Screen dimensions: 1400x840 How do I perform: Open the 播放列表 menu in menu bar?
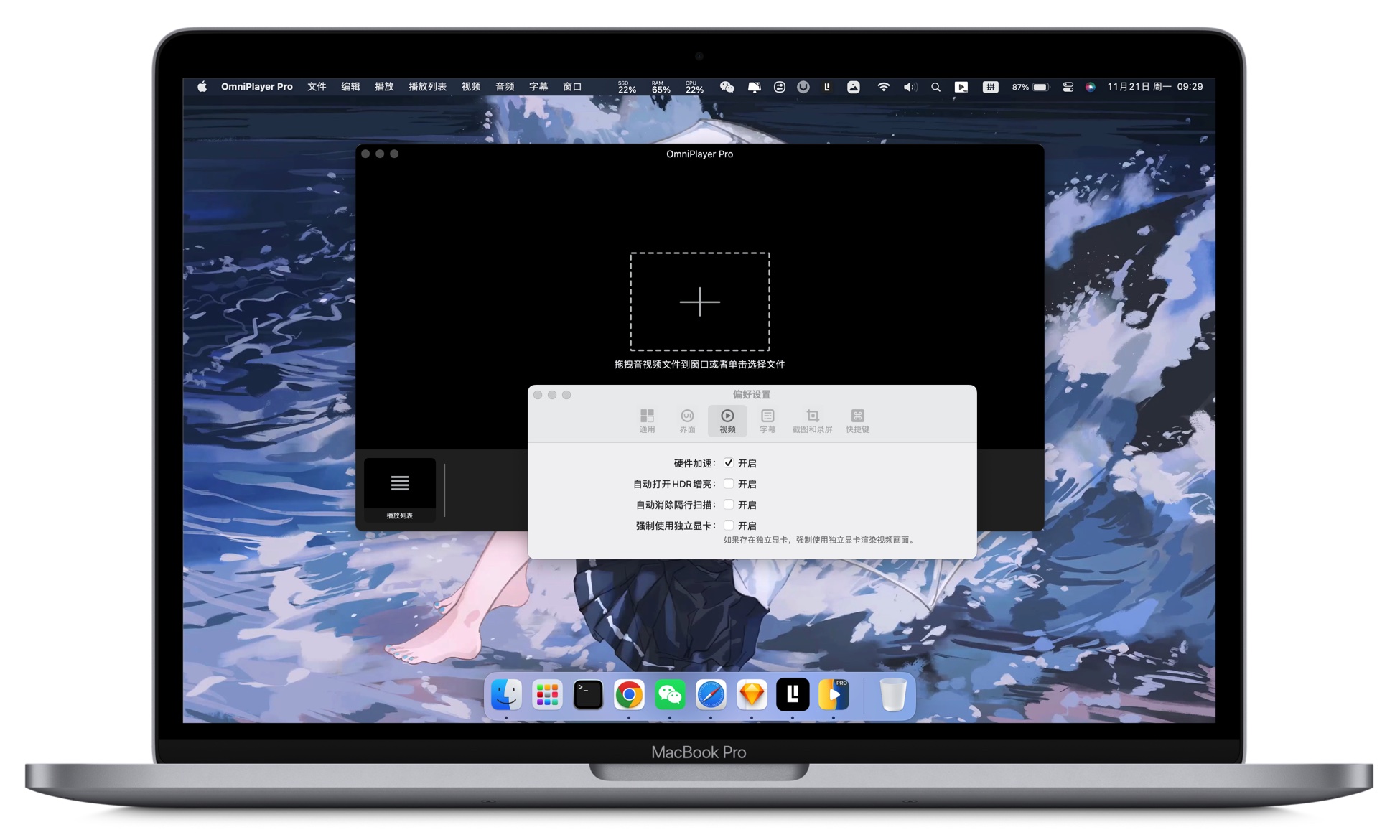[427, 87]
